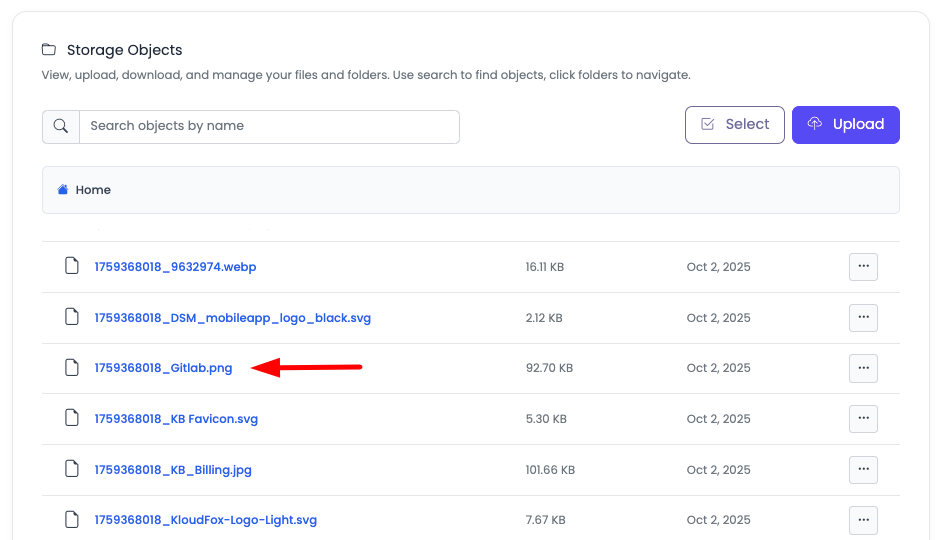The height and width of the screenshot is (540, 944).
Task: Show actions for KloudFox-Logo-Light.svg
Action: tap(863, 520)
